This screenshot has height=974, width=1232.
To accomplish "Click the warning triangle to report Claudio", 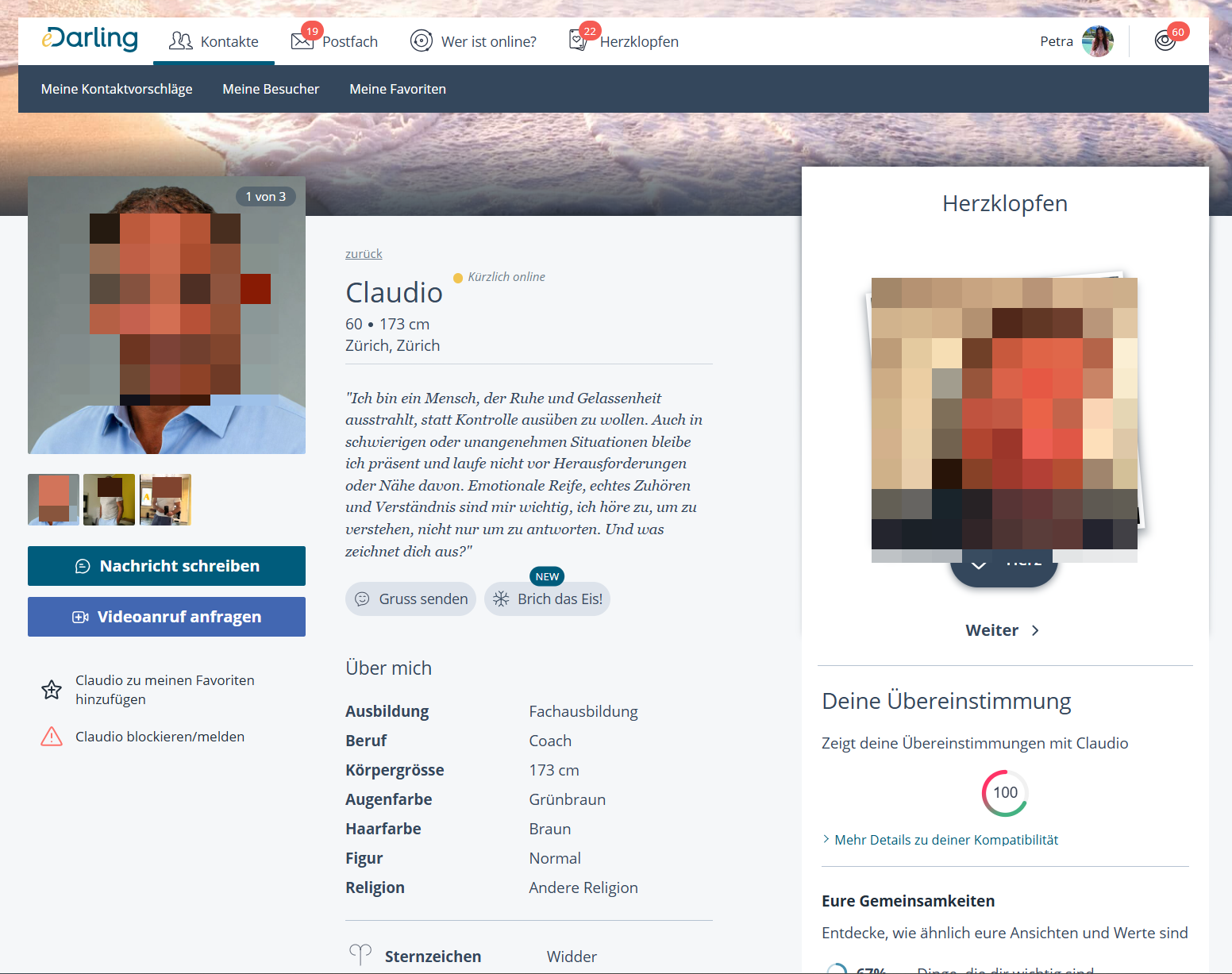I will (x=52, y=737).
